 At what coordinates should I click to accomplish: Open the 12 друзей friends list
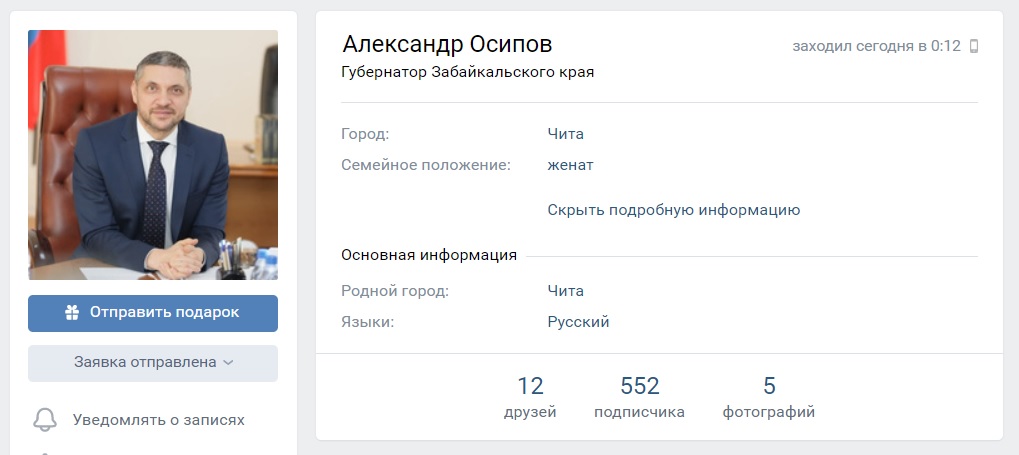pyautogui.click(x=530, y=396)
